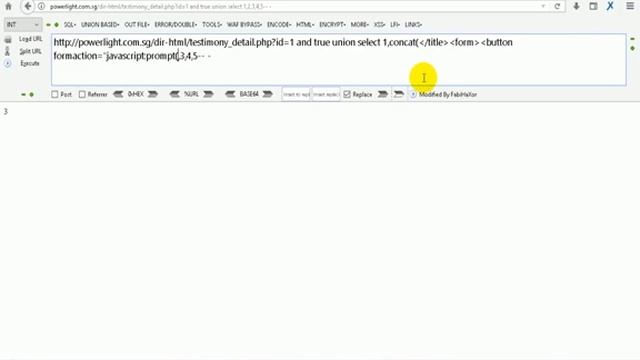The height and width of the screenshot is (360, 640).
Task: Click the Load URL icon
Action: [8, 40]
